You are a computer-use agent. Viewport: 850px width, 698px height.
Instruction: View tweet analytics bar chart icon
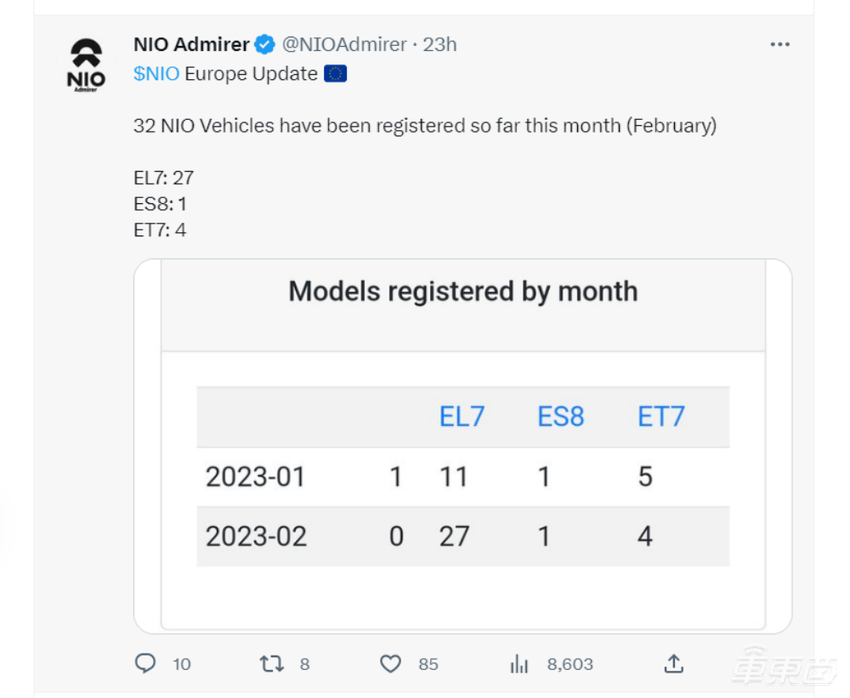519,663
